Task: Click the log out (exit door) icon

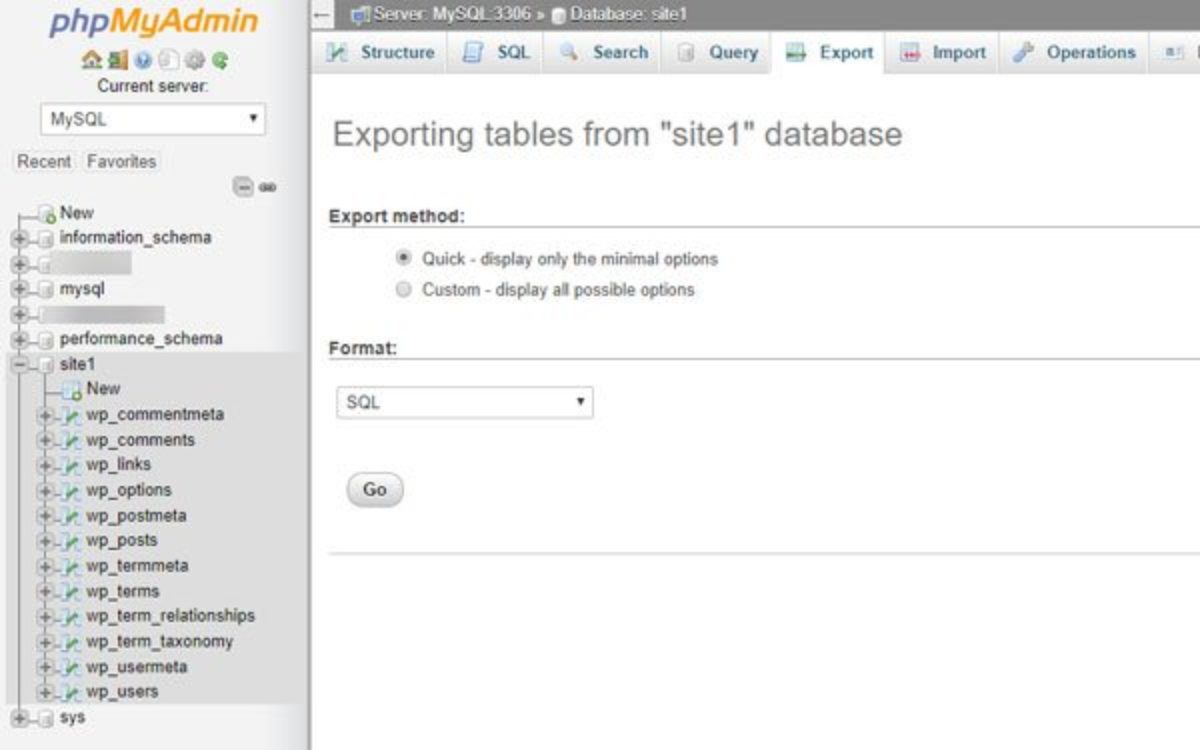Action: (x=118, y=60)
